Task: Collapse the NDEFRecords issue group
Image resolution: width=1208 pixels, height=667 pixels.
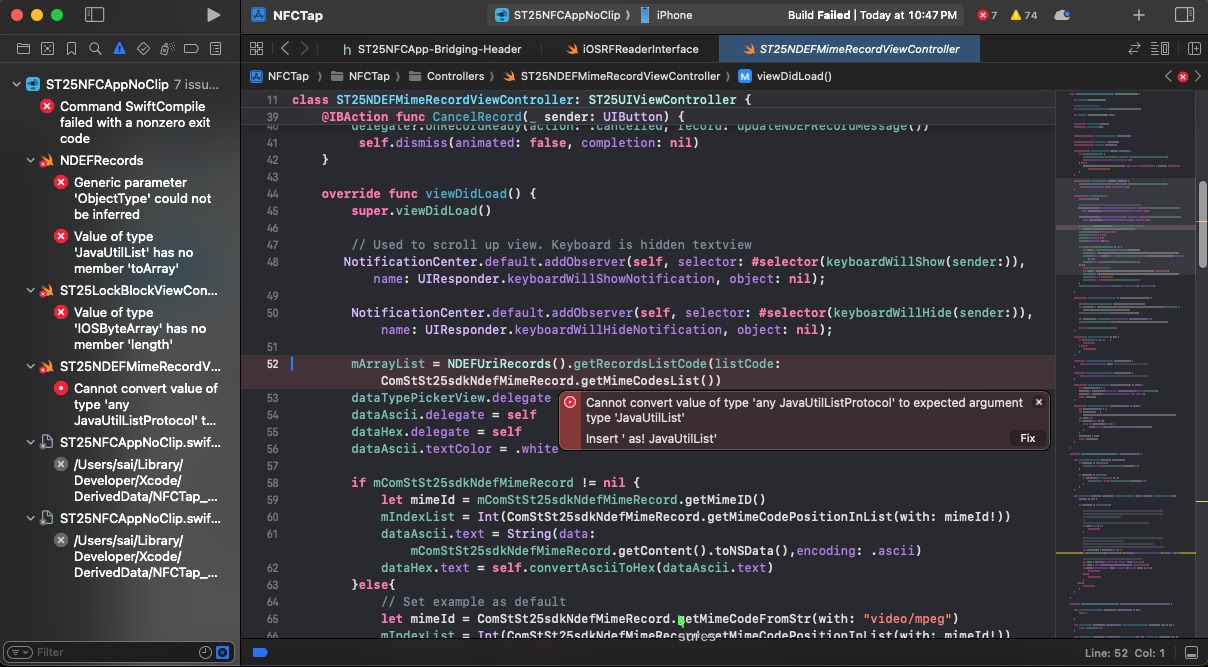Action: [x=30, y=161]
